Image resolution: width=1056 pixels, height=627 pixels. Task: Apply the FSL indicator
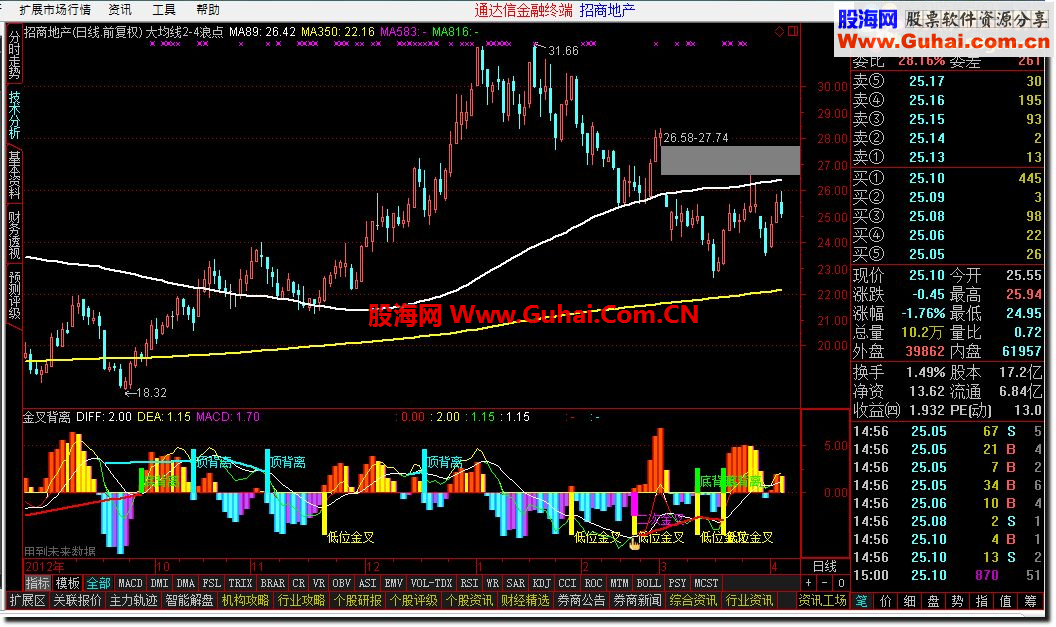(x=211, y=583)
